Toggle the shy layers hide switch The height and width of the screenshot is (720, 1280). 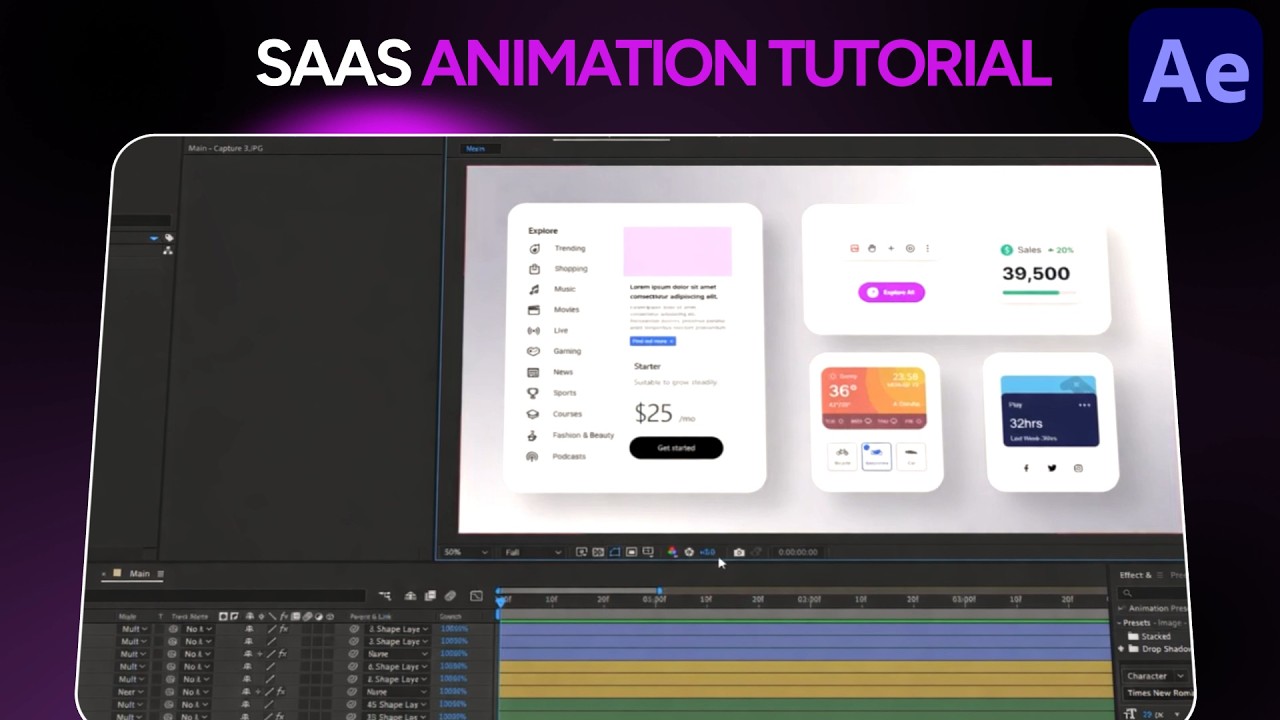[x=410, y=596]
